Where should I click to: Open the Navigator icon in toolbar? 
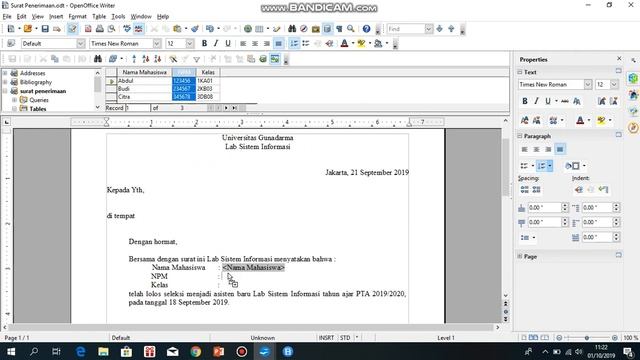pyautogui.click(x=304, y=29)
